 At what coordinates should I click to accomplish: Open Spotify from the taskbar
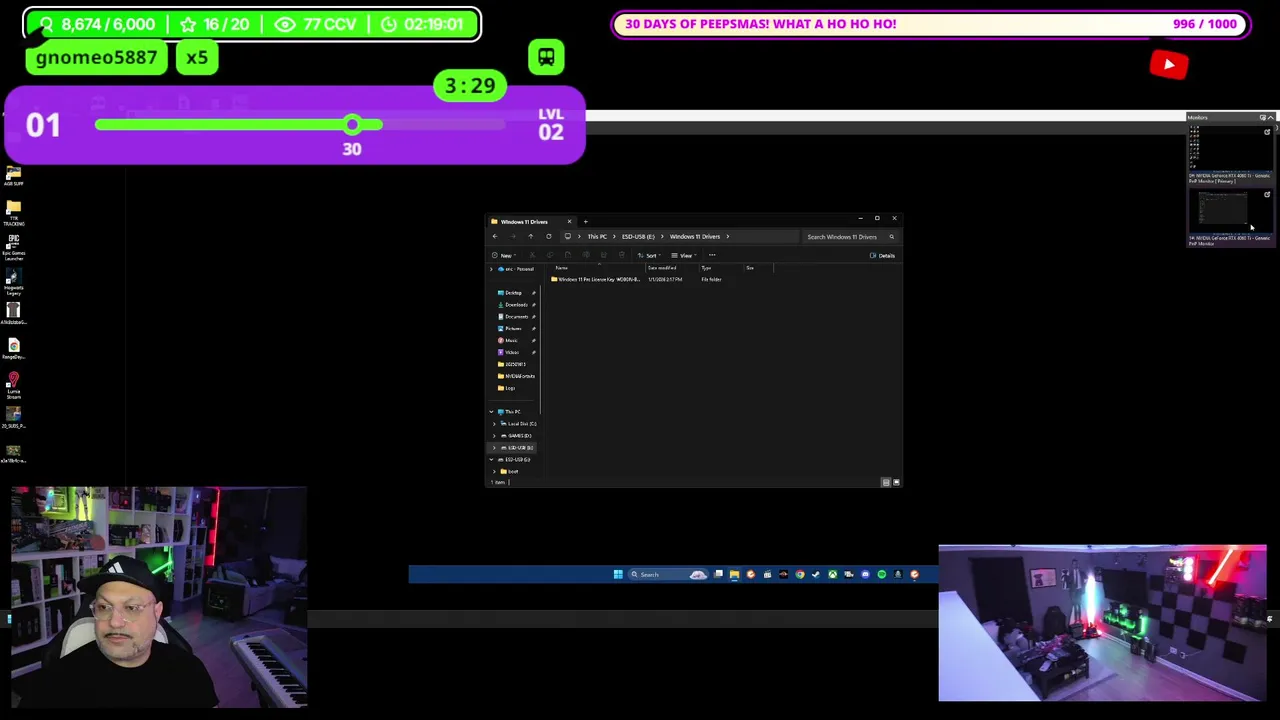(x=881, y=574)
